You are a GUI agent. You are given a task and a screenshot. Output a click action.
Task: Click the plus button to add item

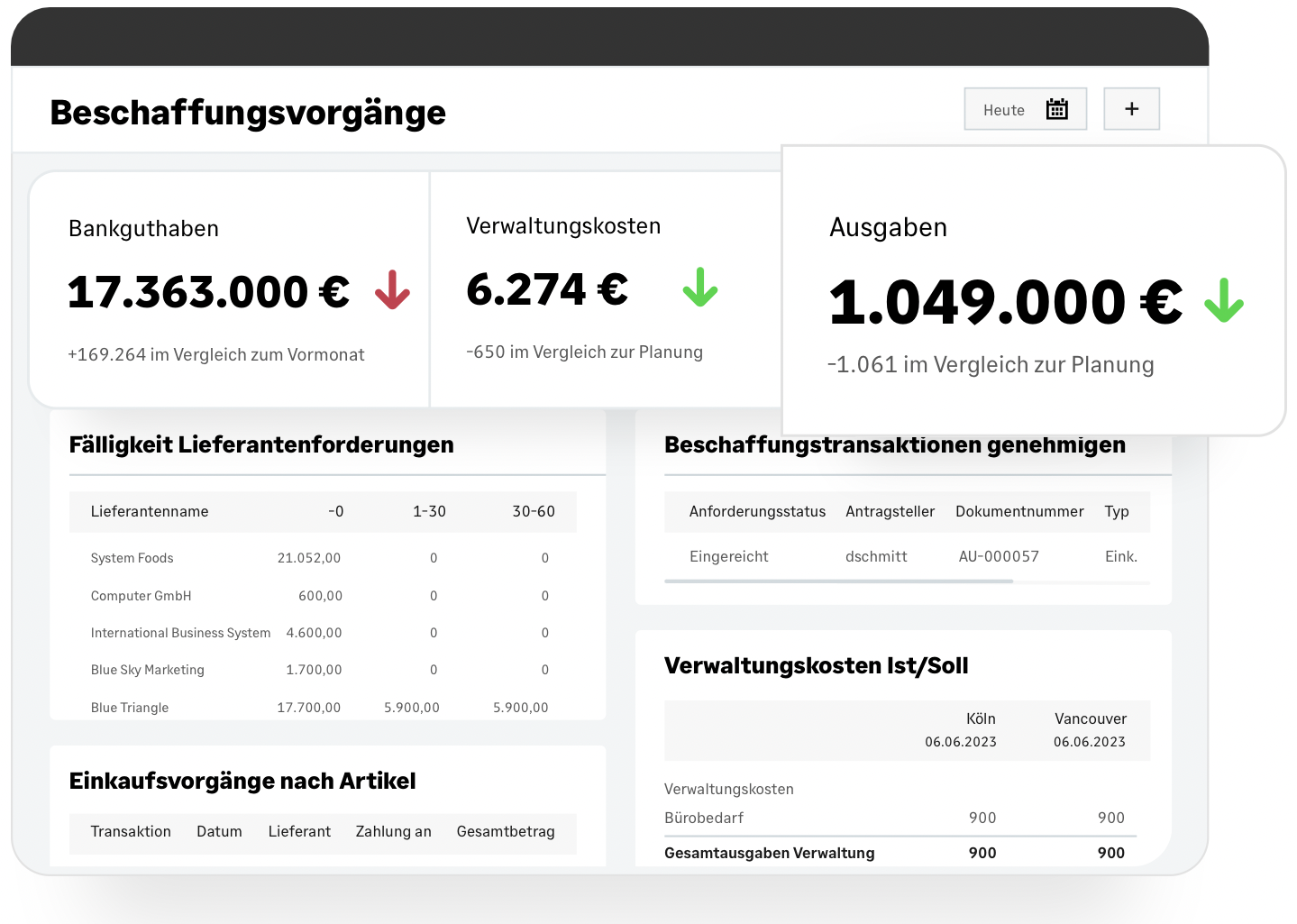1131,109
